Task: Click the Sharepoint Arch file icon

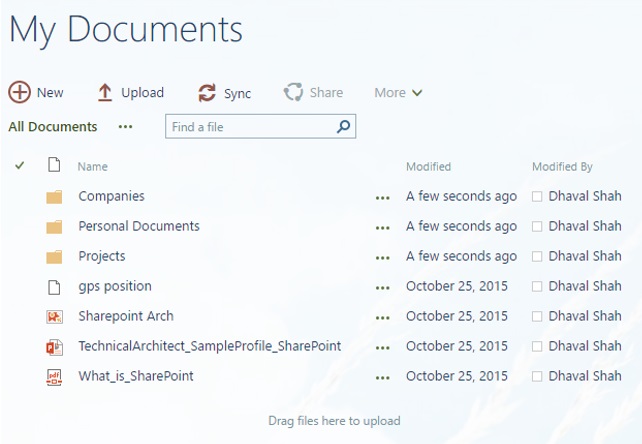Action: click(x=54, y=317)
